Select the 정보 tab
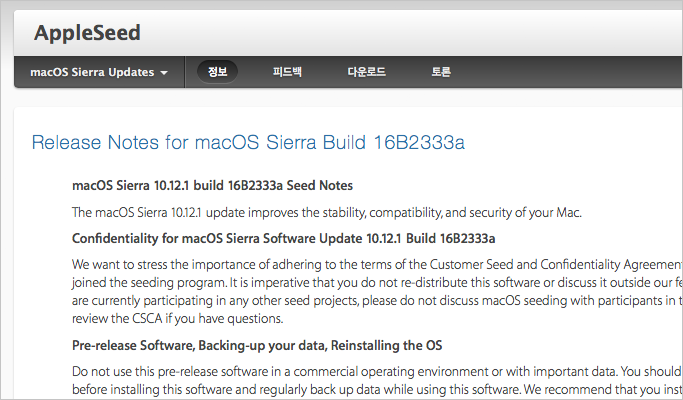The height and width of the screenshot is (400, 683). [217, 71]
